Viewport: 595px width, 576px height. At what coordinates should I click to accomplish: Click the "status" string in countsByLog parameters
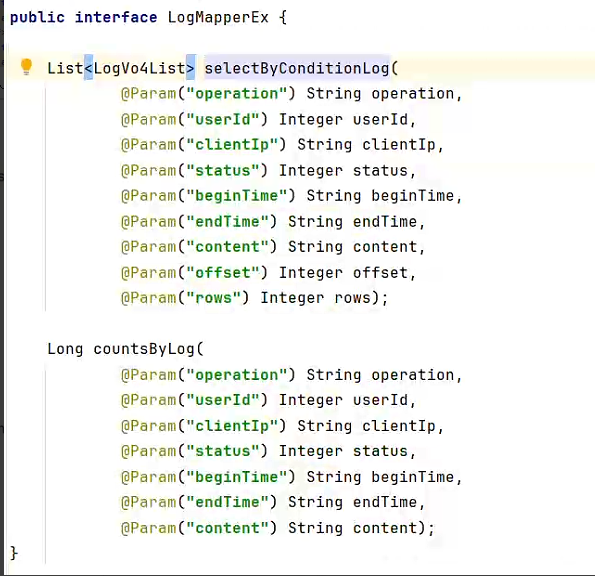[223, 451]
